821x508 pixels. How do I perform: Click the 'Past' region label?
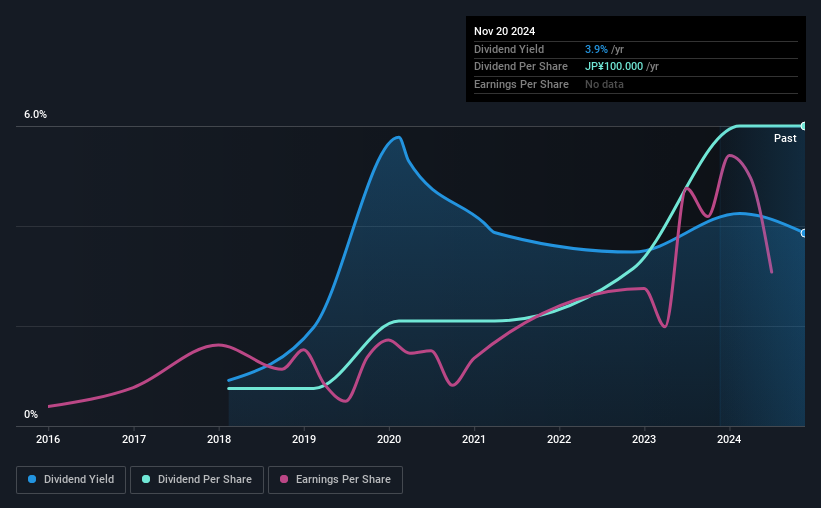tap(785, 138)
